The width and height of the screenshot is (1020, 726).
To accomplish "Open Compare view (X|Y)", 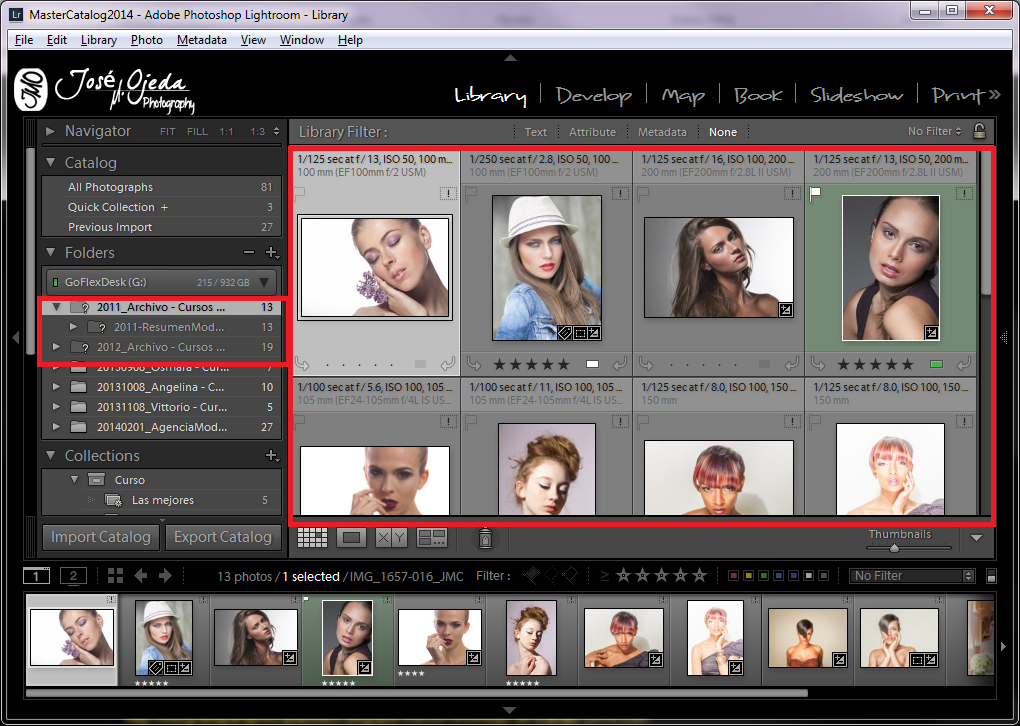I will tap(392, 537).
